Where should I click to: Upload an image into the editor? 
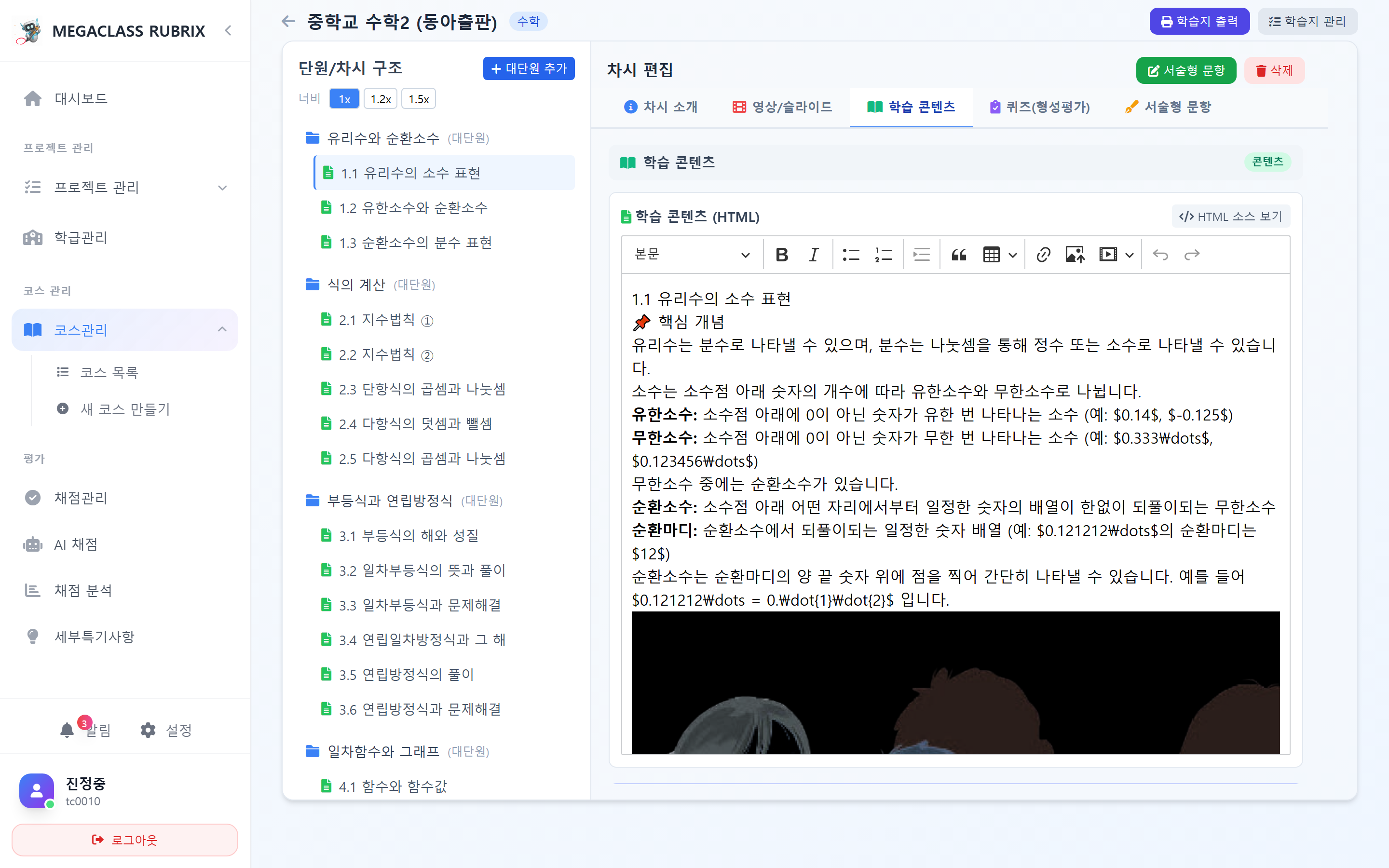coord(1075,254)
